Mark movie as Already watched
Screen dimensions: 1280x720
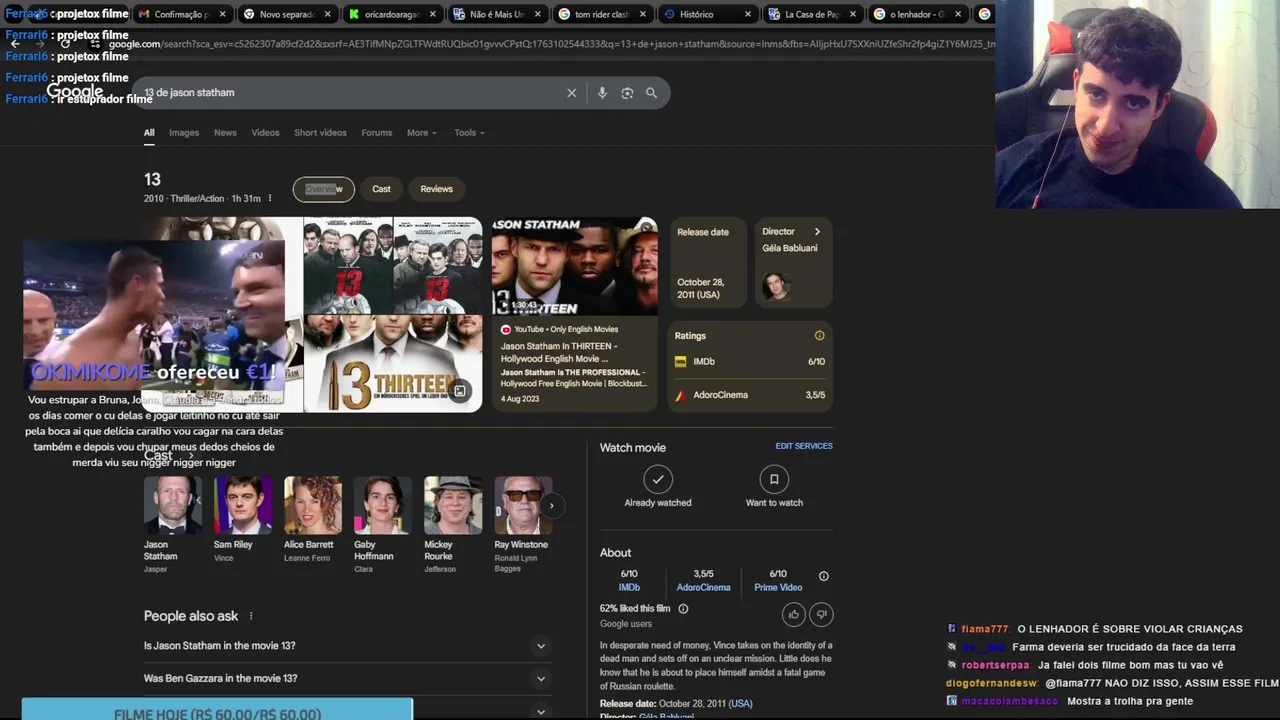pyautogui.click(x=658, y=480)
